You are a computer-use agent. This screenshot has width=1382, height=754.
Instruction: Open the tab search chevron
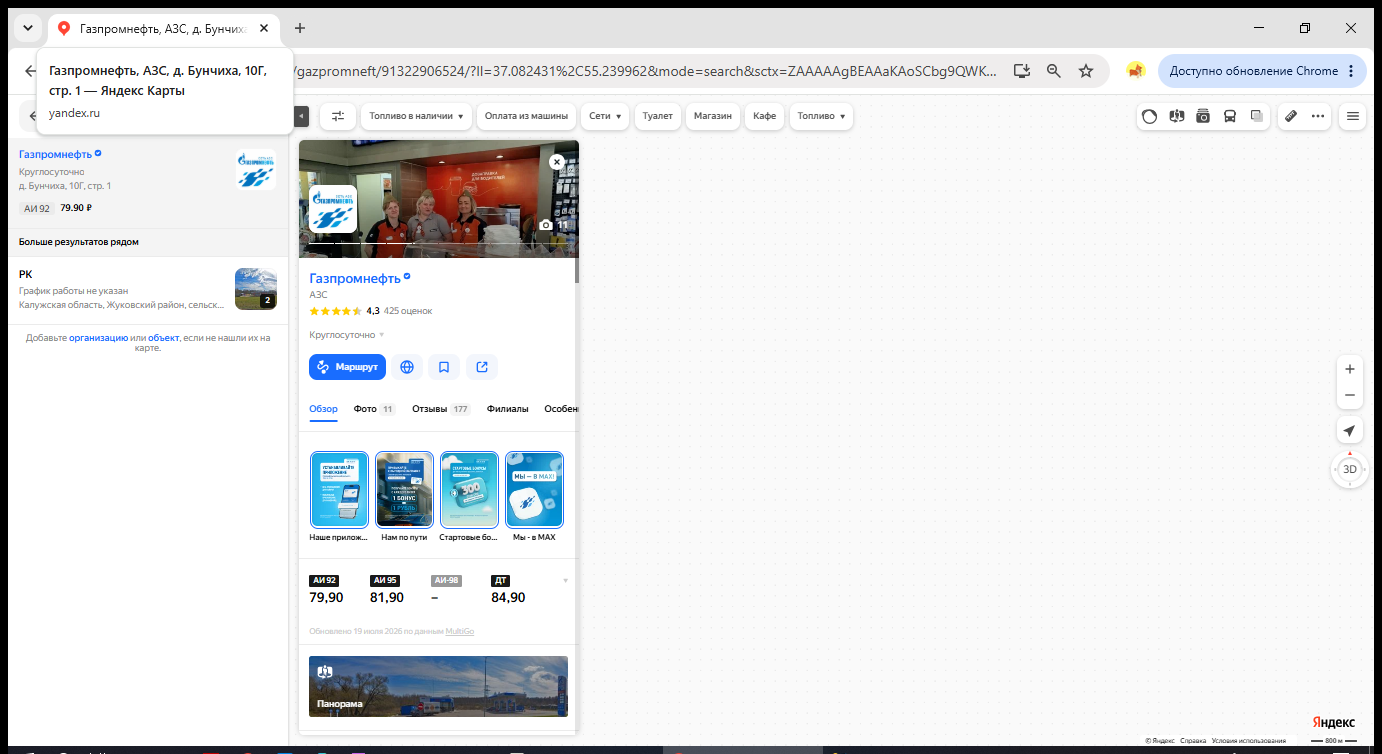pos(28,28)
